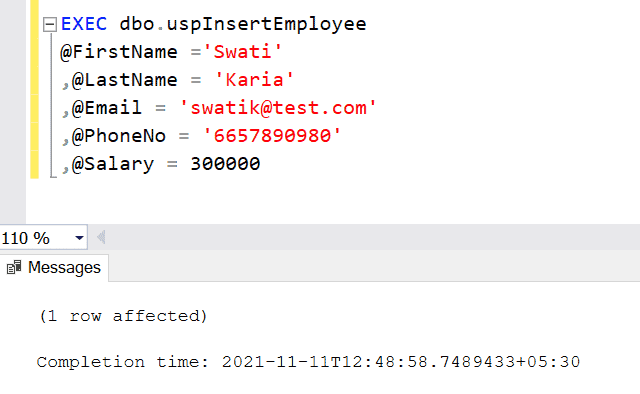Place cursor in the 'Swati' string

pyautogui.click(x=242, y=52)
